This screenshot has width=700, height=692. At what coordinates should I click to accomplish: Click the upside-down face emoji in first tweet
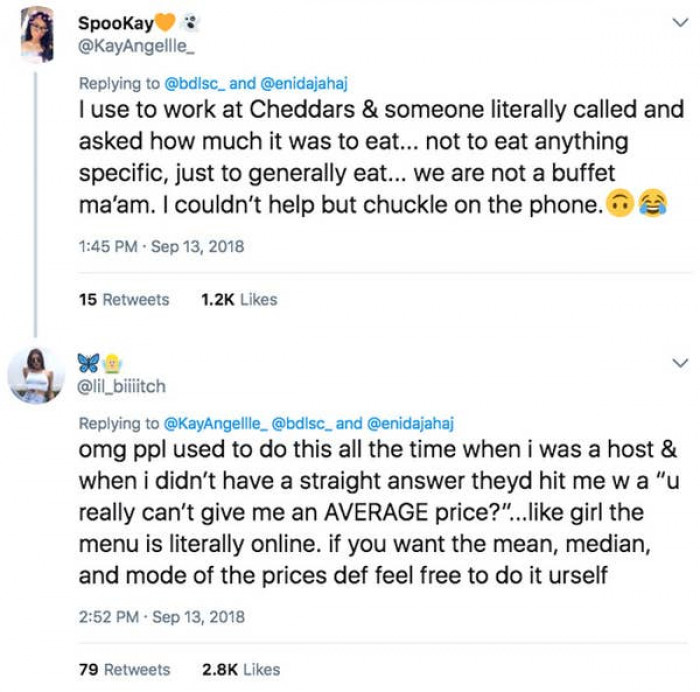pyautogui.click(x=620, y=205)
